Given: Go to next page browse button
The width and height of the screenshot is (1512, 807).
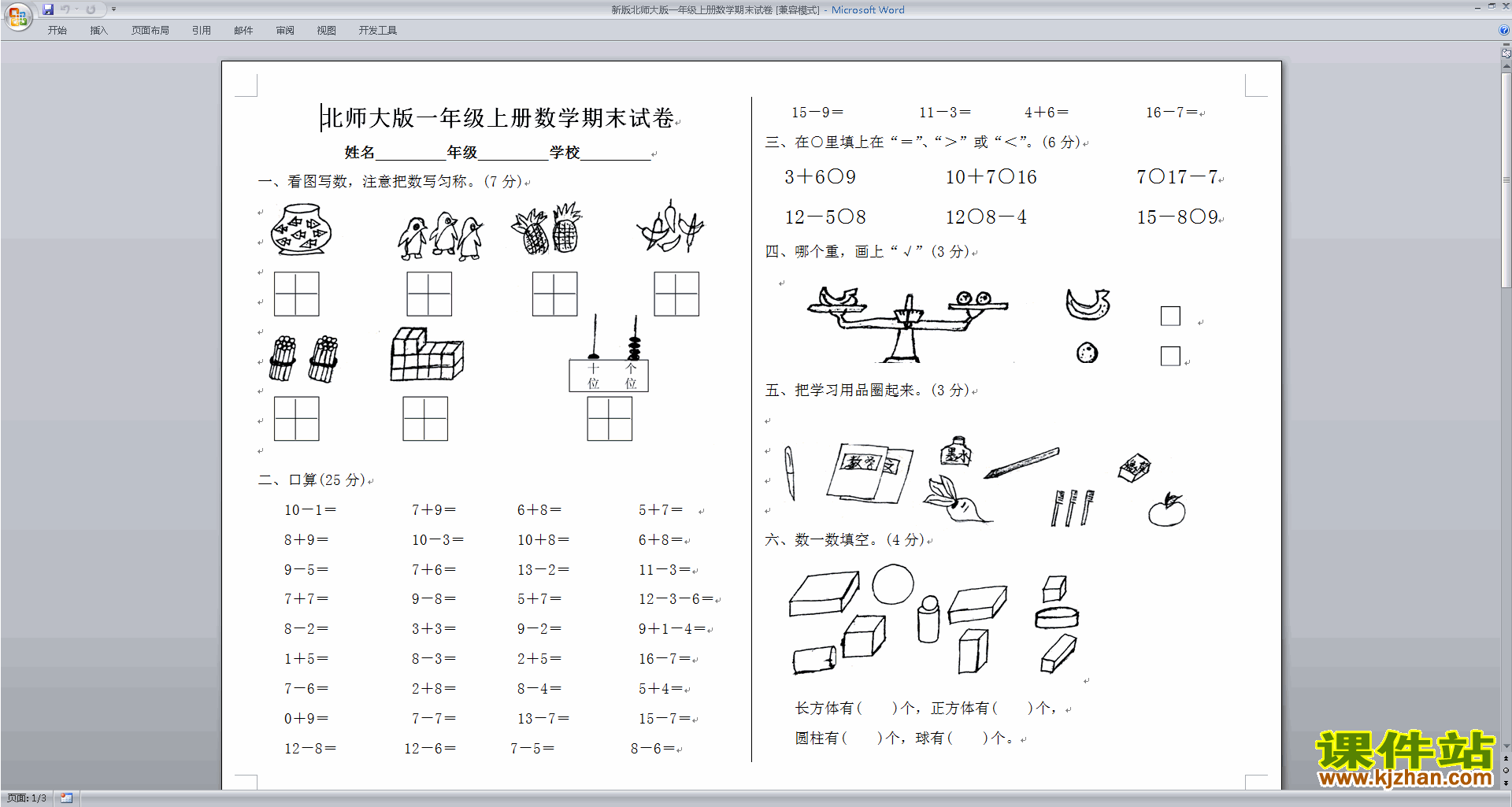Looking at the screenshot, I should click(1506, 783).
